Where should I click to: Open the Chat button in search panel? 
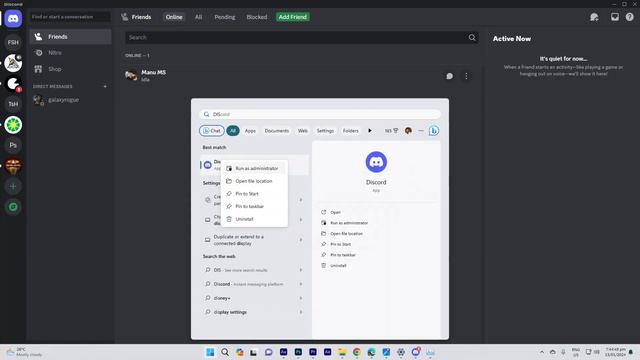pyautogui.click(x=212, y=131)
